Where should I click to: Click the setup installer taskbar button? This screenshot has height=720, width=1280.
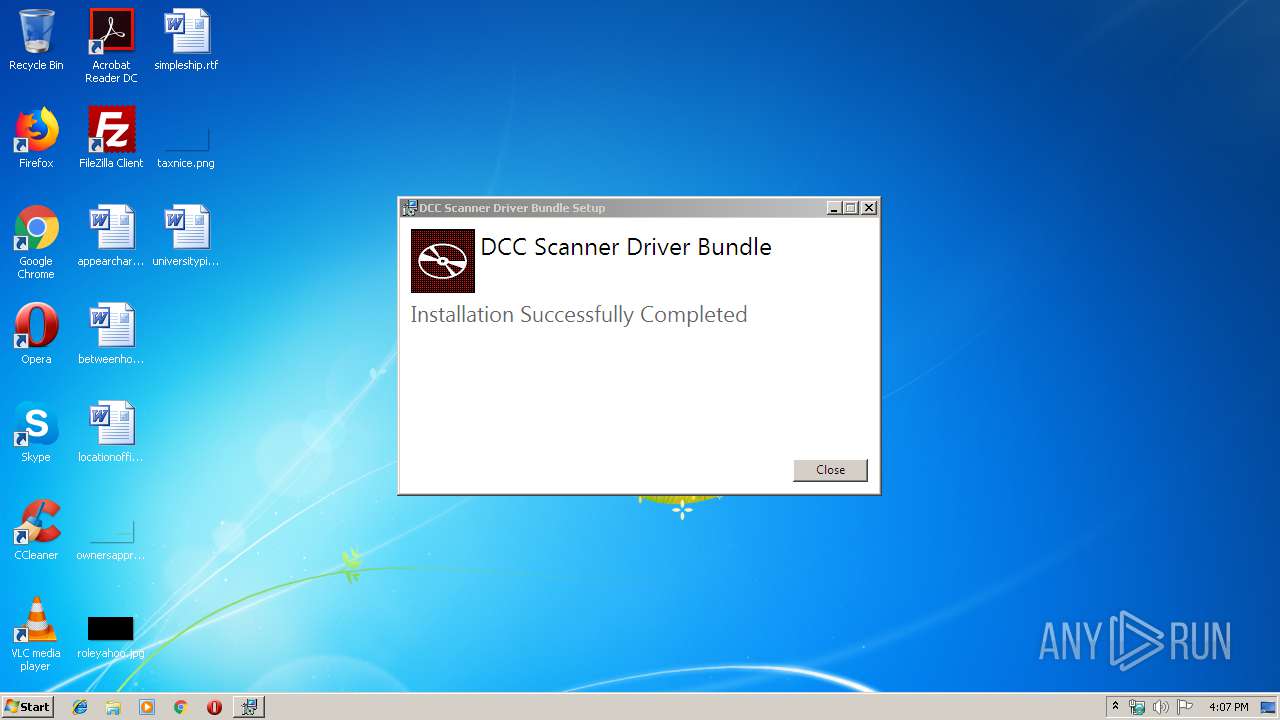point(249,707)
